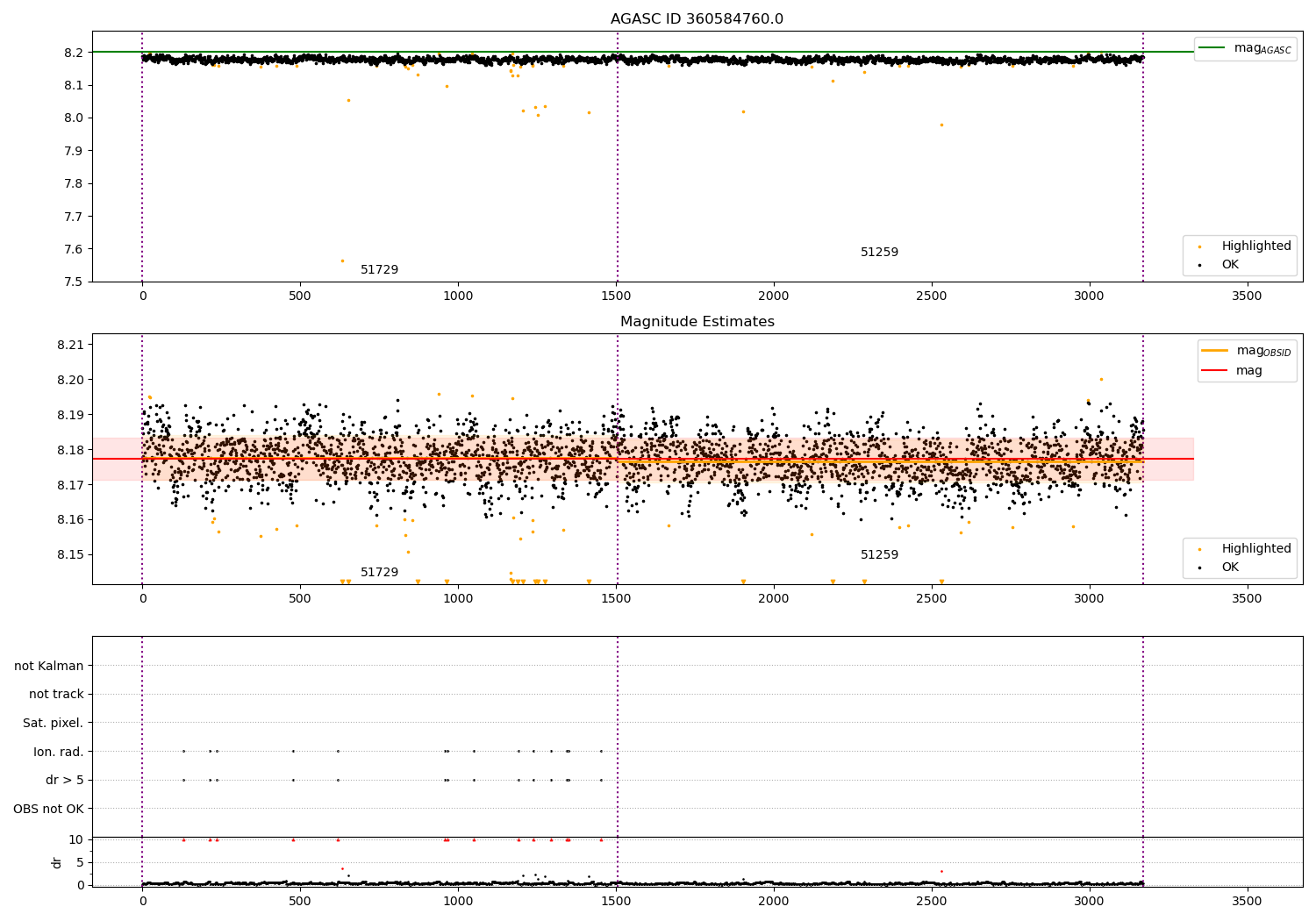1316x921 pixels.
Task: Click the "8.15" y-tick label
Action: click(x=71, y=555)
